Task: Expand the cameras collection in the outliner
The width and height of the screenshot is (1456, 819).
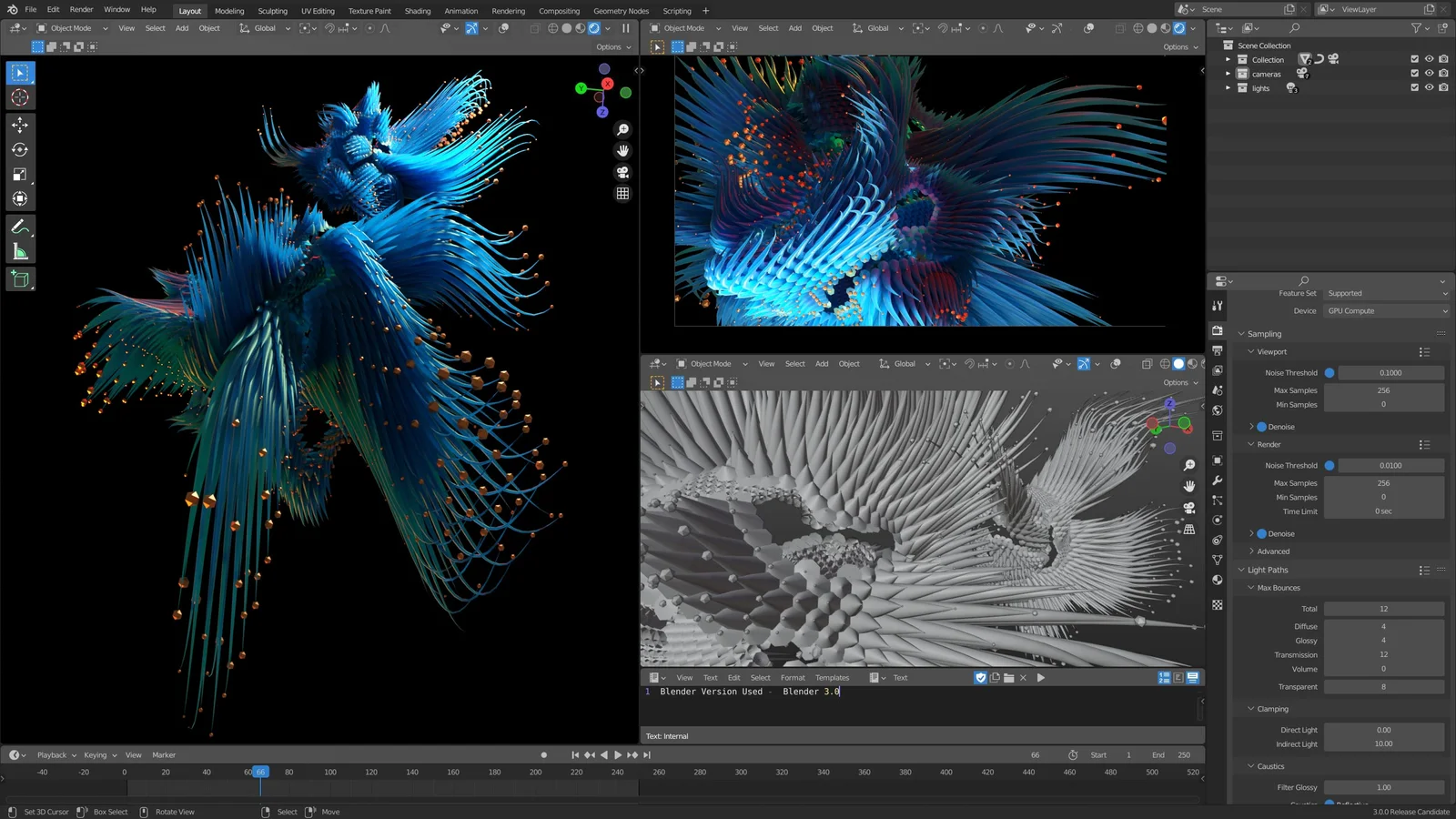Action: 1228,74
